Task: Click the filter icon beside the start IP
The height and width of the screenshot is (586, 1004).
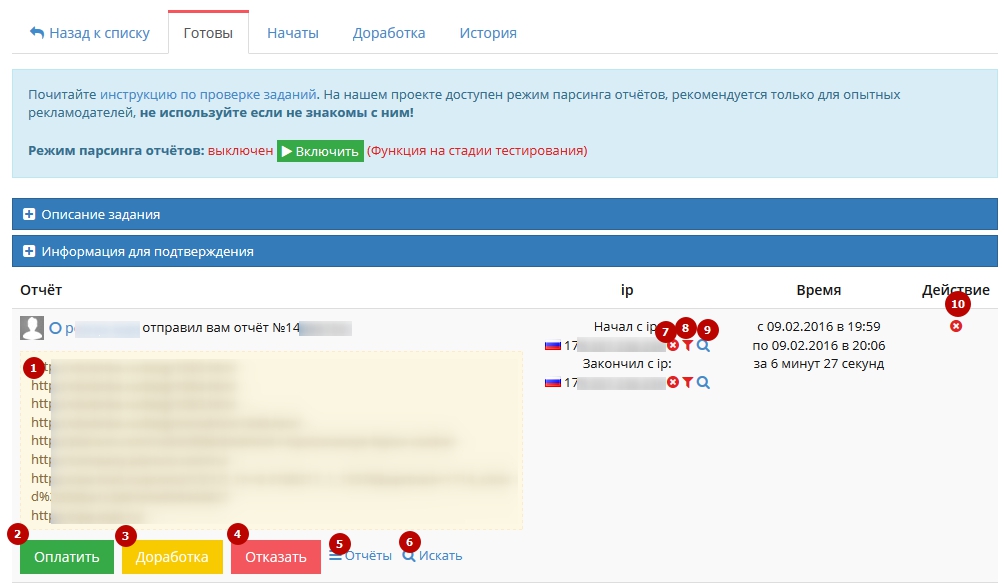Action: 688,346
